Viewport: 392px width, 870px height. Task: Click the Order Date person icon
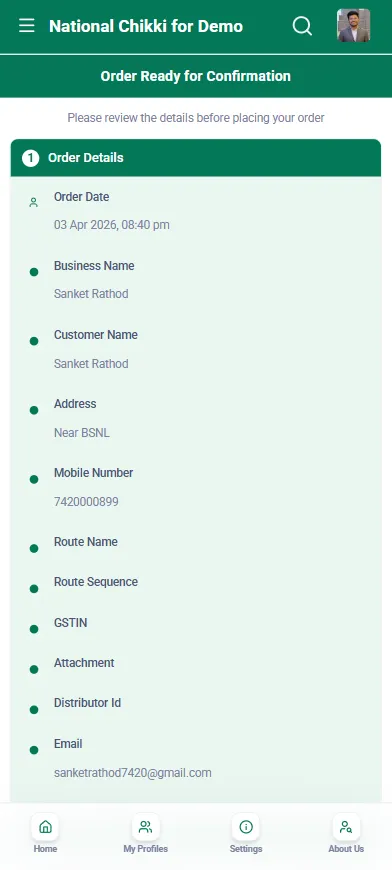(x=34, y=203)
